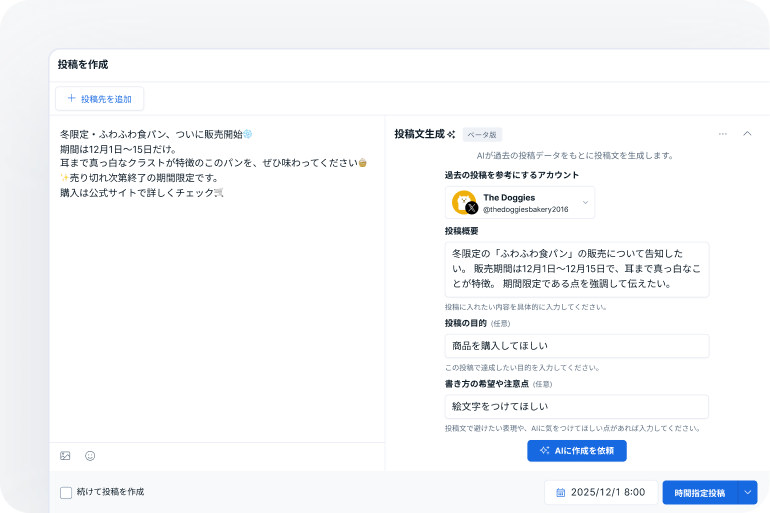The height and width of the screenshot is (513, 770).
Task: Focus the 書き方の希望や注意点 input field
Action: click(576, 406)
